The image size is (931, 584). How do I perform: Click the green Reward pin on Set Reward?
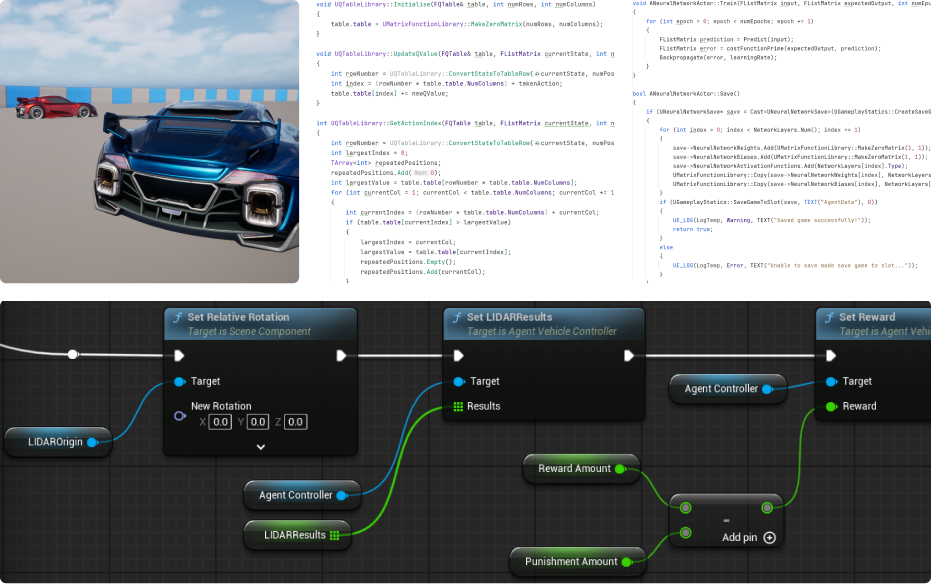[x=831, y=406]
